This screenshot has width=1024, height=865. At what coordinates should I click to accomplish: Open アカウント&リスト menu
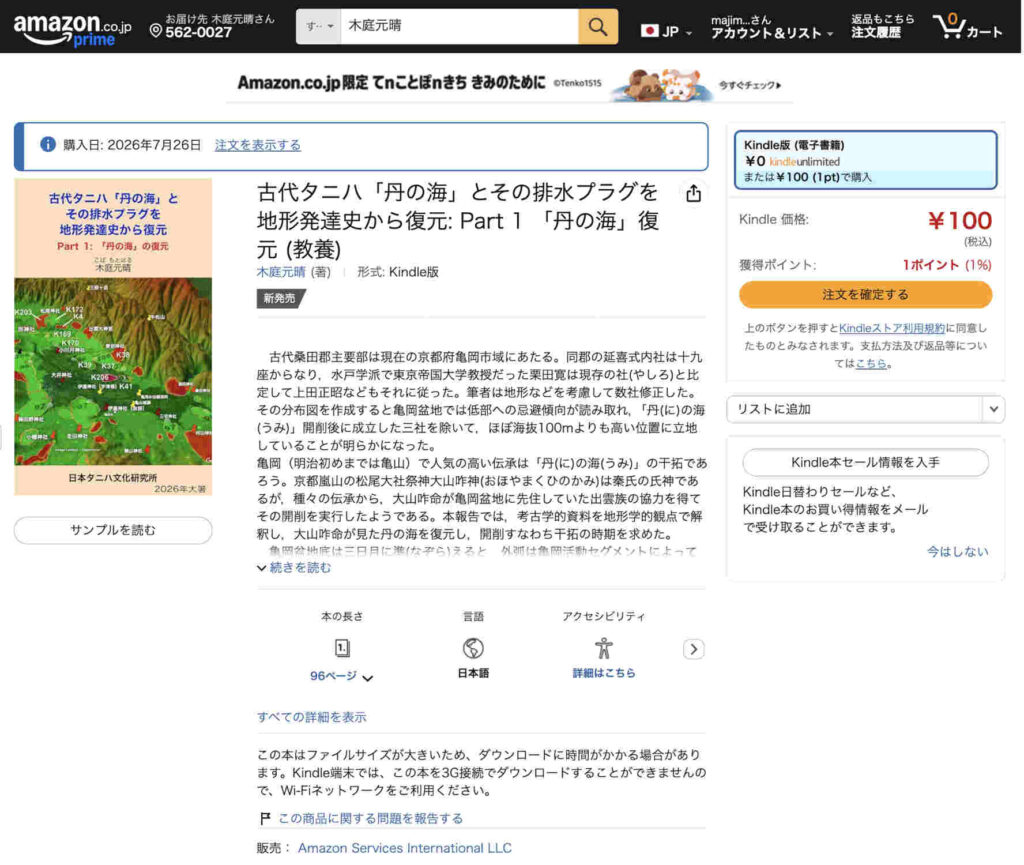tap(771, 27)
